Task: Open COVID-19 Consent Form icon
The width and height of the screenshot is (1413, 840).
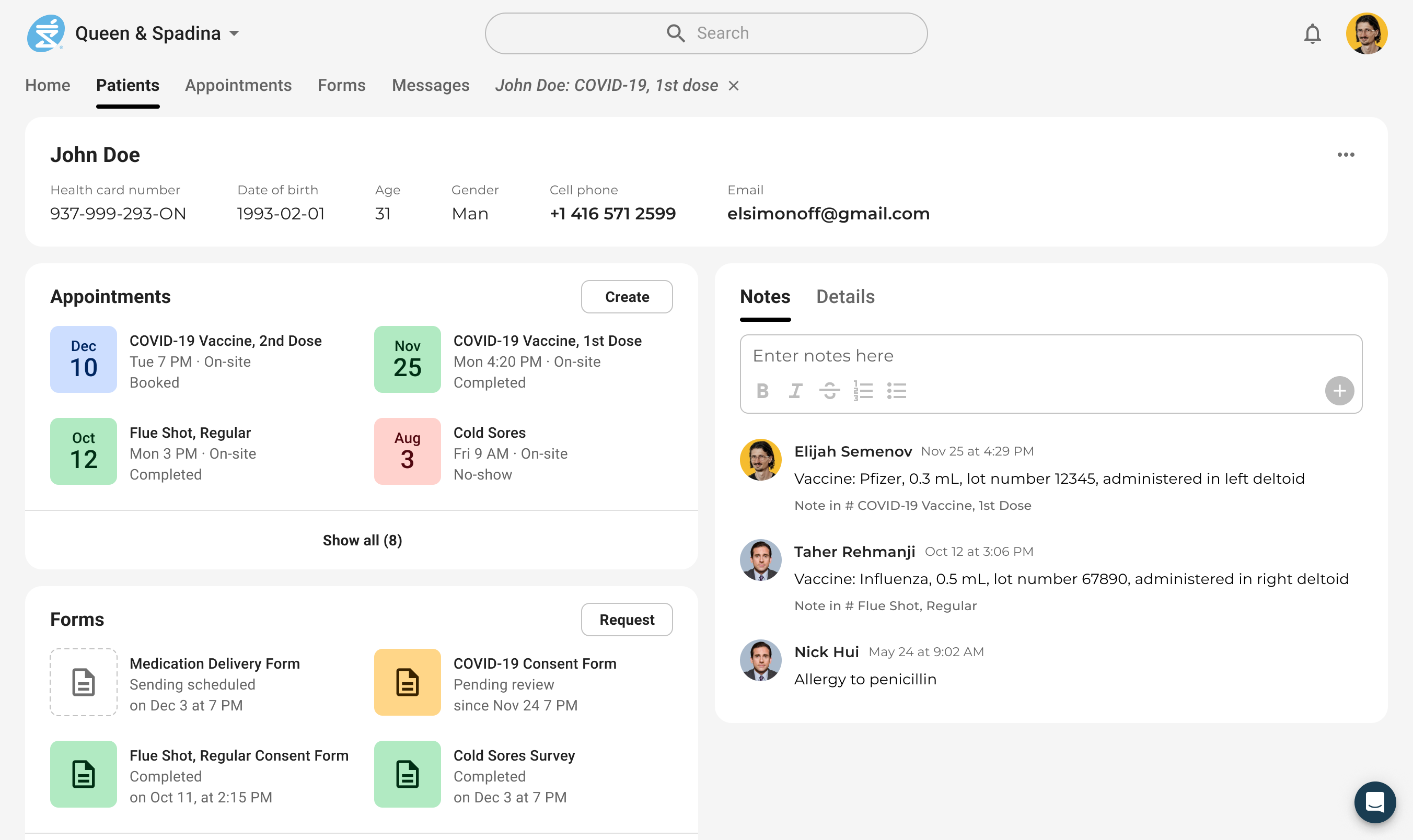Action: click(x=407, y=682)
